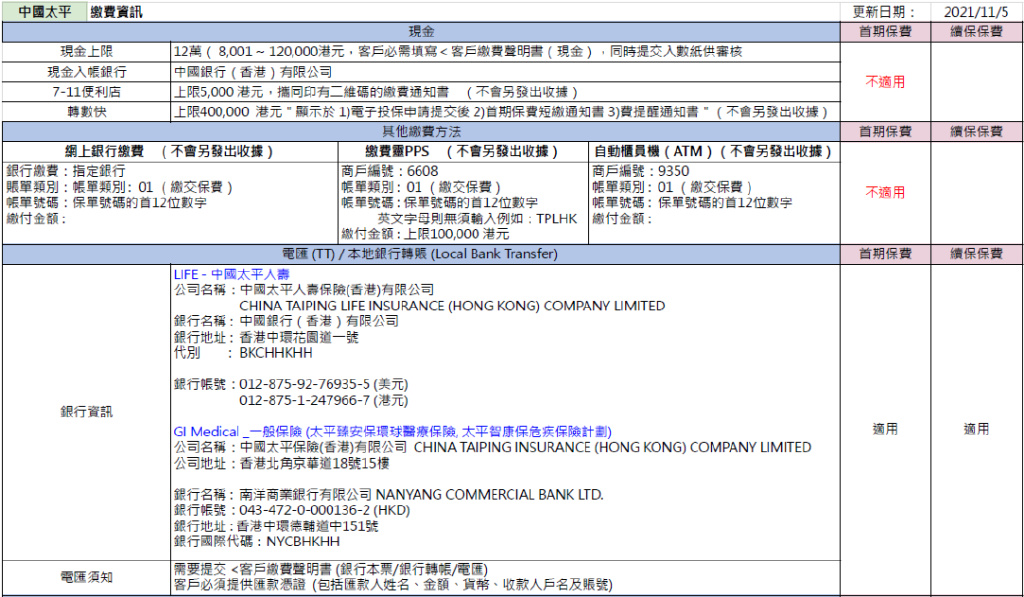Image resolution: width=1024 pixels, height=597 pixels.
Task: Click the 上限5,000 港元 description cell
Action: pyautogui.click(x=505, y=92)
